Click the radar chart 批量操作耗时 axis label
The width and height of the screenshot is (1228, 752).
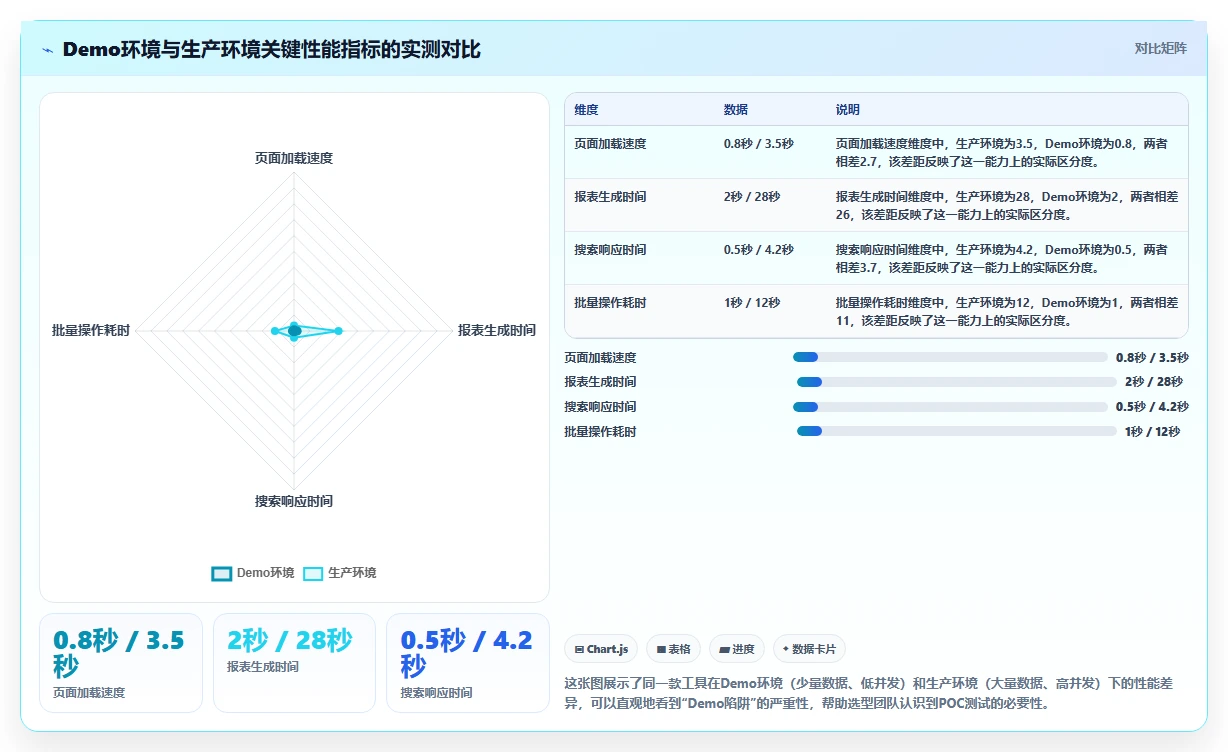point(91,330)
